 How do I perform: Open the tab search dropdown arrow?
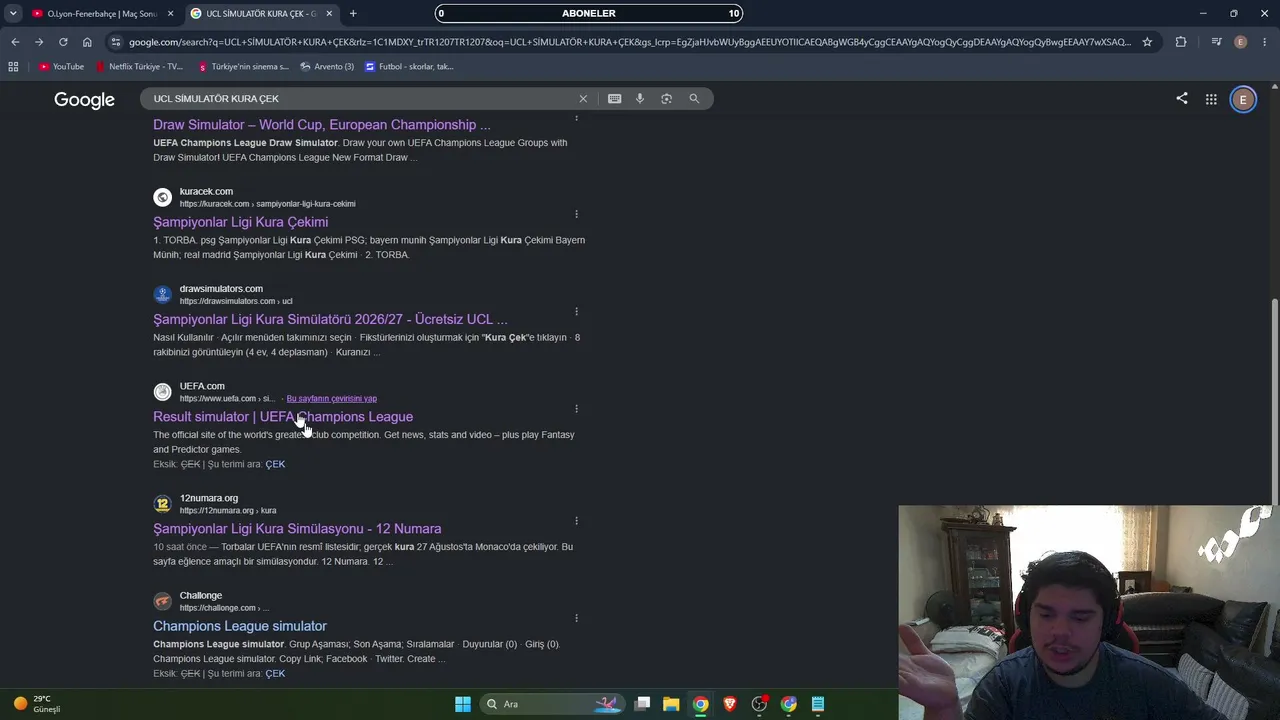point(13,13)
